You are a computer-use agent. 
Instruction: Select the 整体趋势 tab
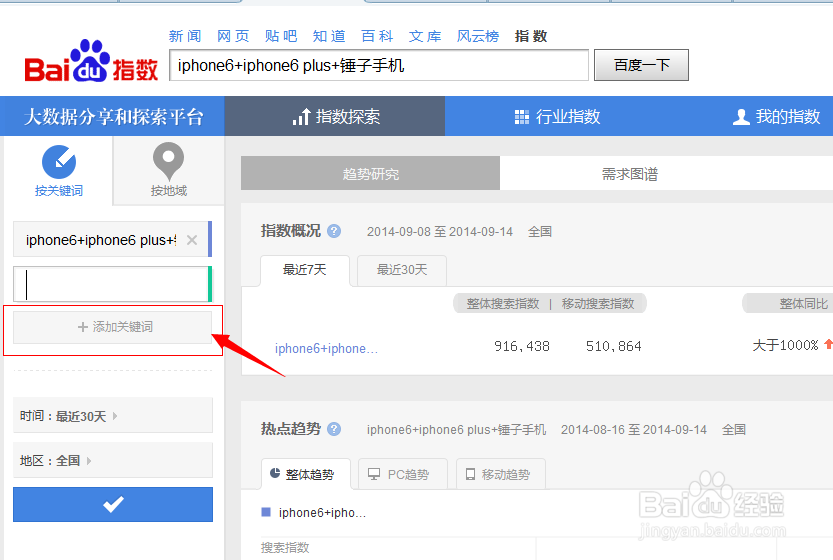(305, 474)
